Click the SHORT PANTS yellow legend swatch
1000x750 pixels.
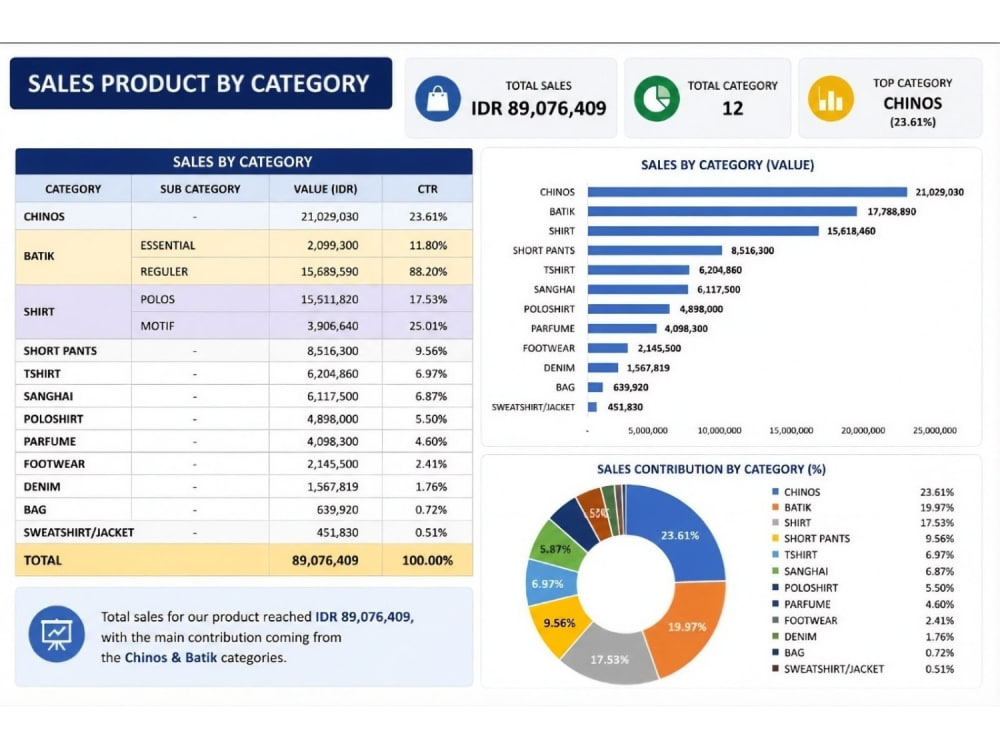pyautogui.click(x=776, y=538)
